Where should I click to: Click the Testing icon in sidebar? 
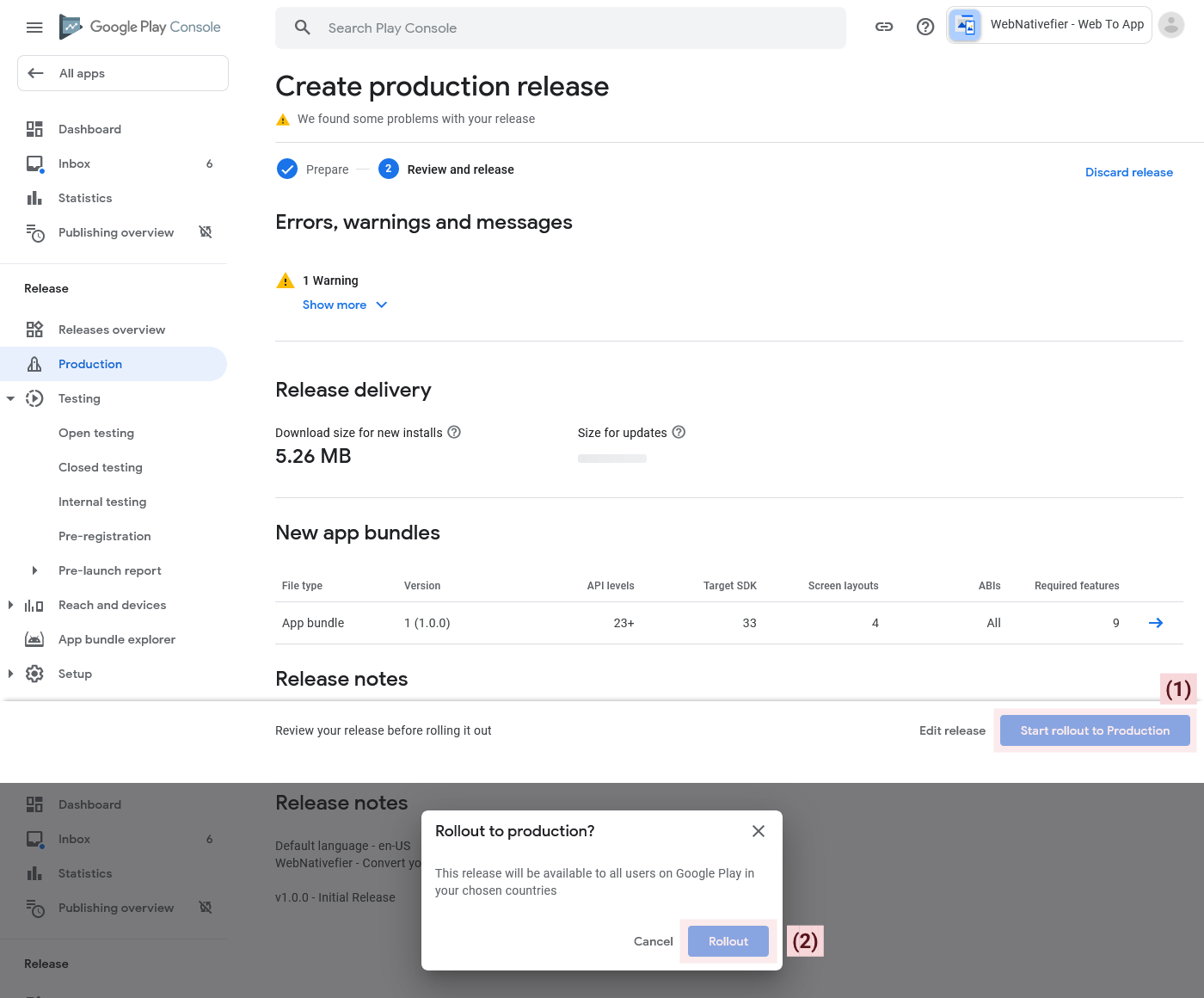(34, 398)
